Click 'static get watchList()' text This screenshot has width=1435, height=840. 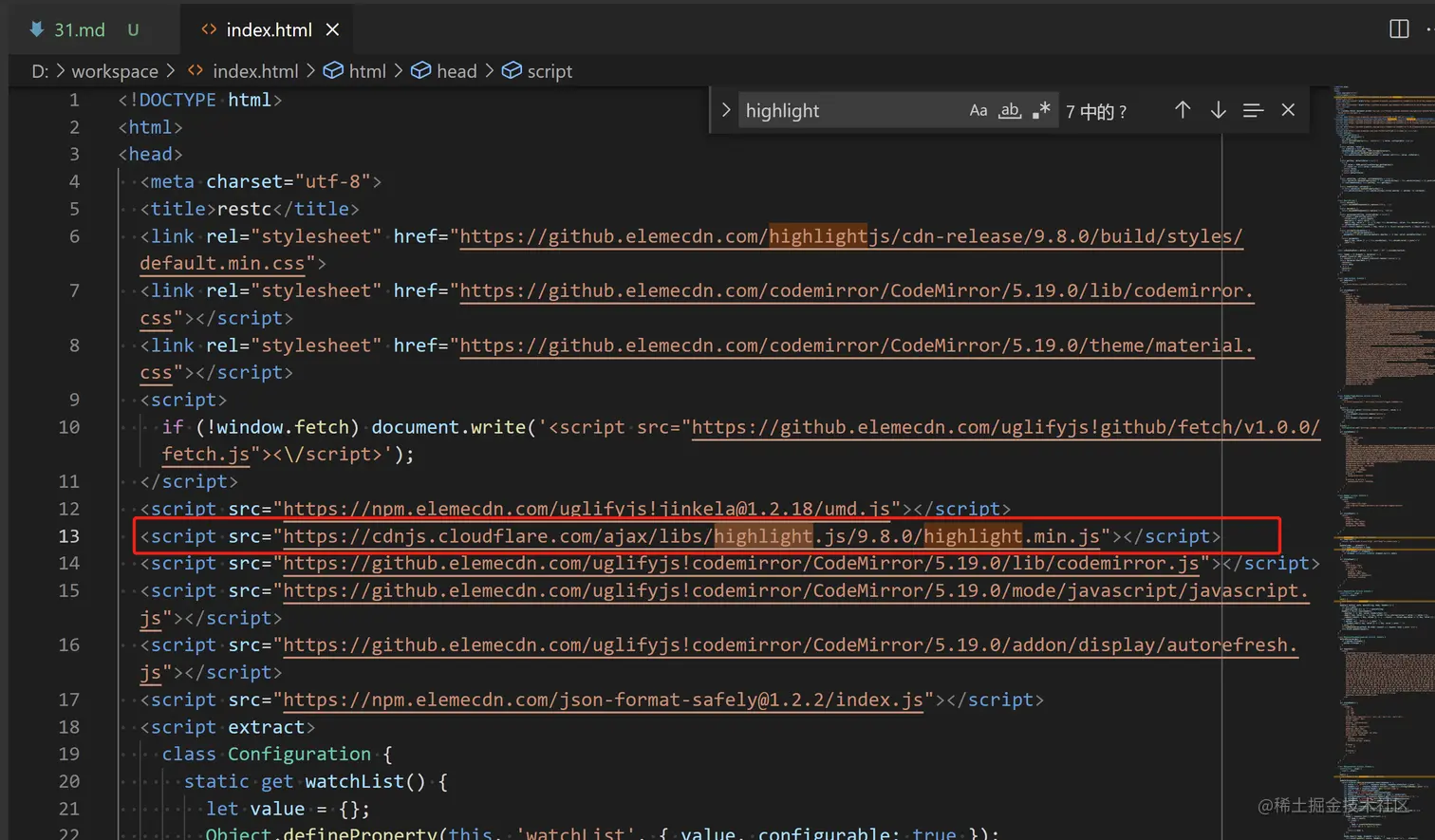pos(305,782)
